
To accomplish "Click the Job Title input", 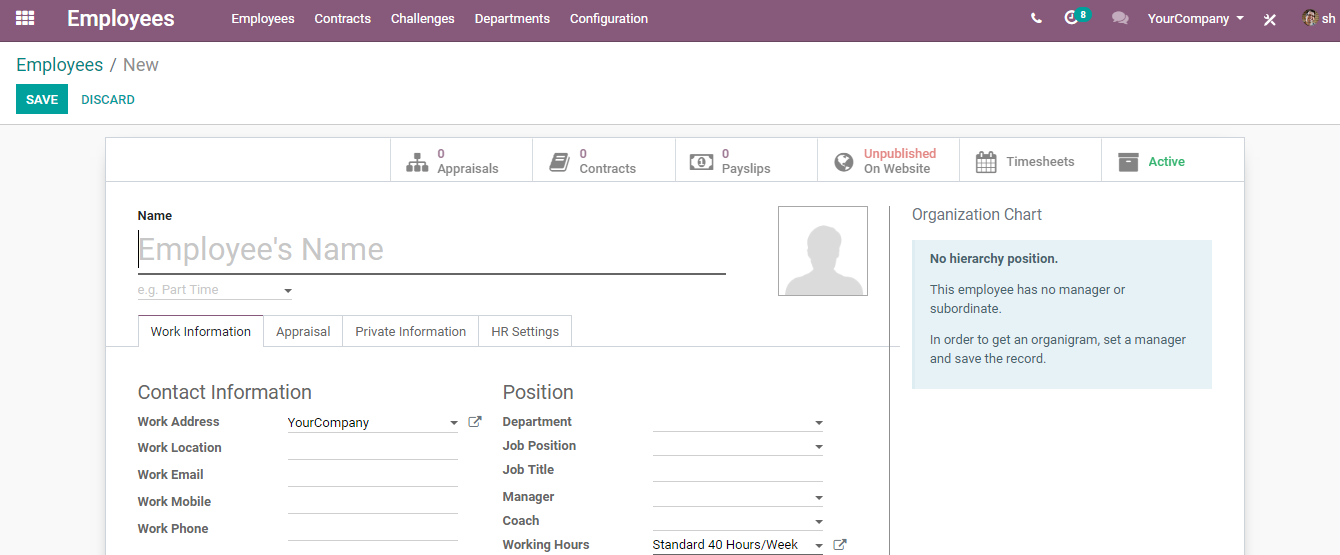I will [x=738, y=470].
